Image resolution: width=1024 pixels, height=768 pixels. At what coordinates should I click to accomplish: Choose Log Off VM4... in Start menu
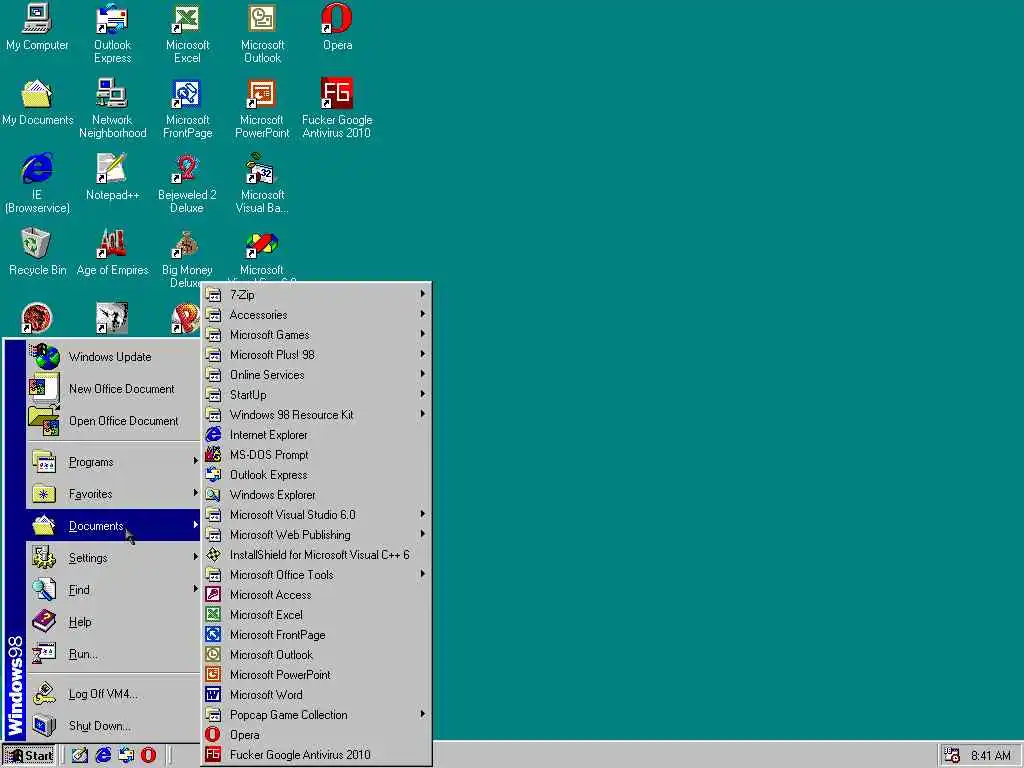click(113, 694)
